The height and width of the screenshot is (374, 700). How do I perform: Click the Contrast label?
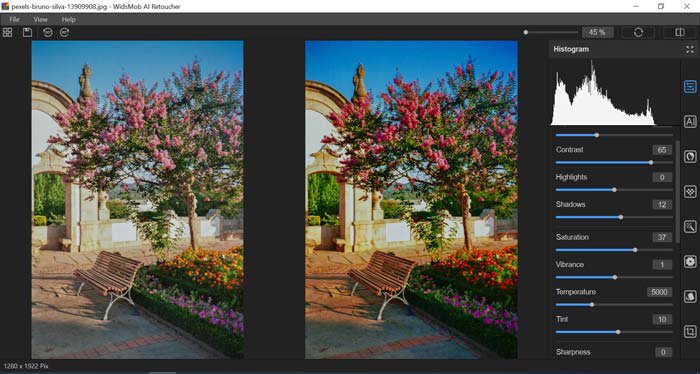pos(569,150)
